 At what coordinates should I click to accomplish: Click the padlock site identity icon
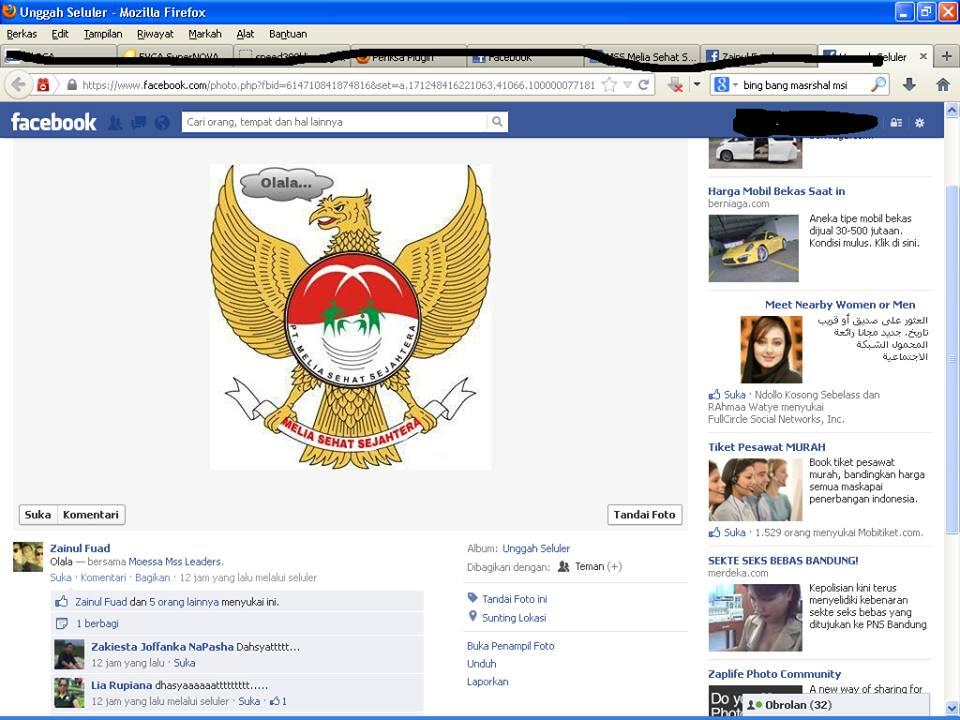72,85
